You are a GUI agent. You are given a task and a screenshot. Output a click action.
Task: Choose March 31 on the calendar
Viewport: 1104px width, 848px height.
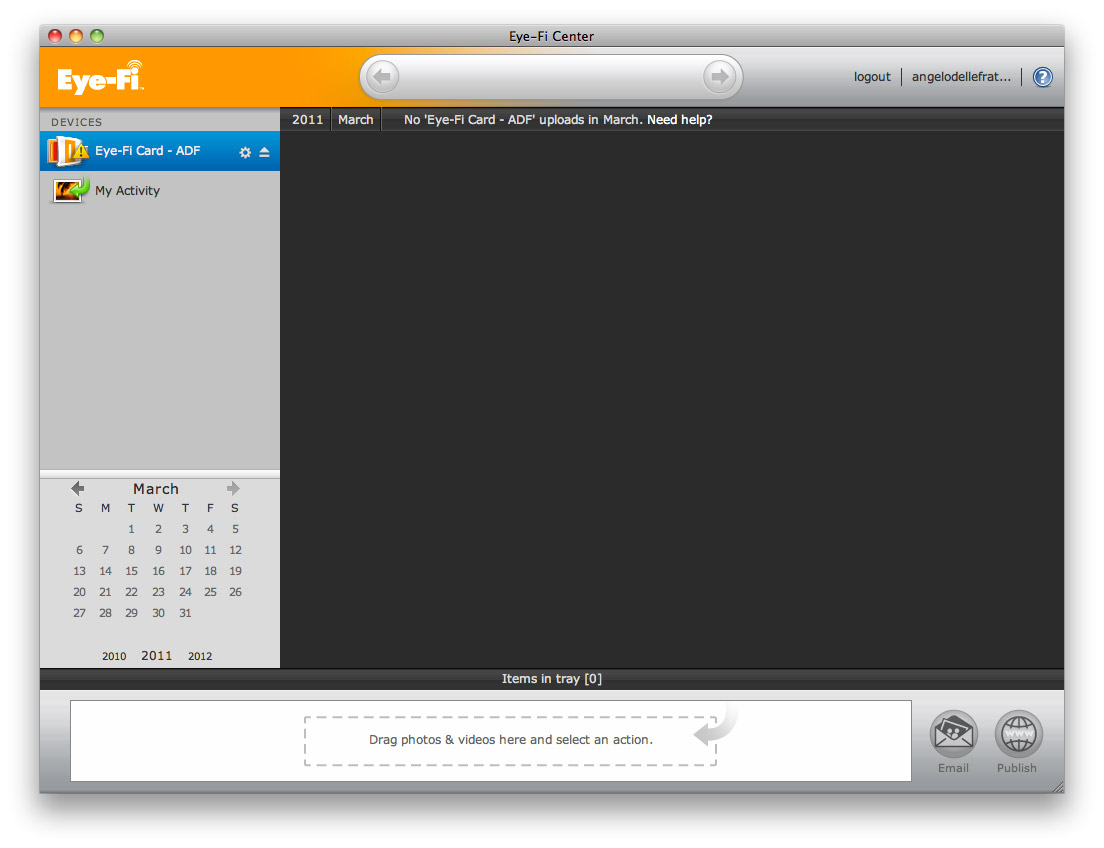tap(185, 613)
